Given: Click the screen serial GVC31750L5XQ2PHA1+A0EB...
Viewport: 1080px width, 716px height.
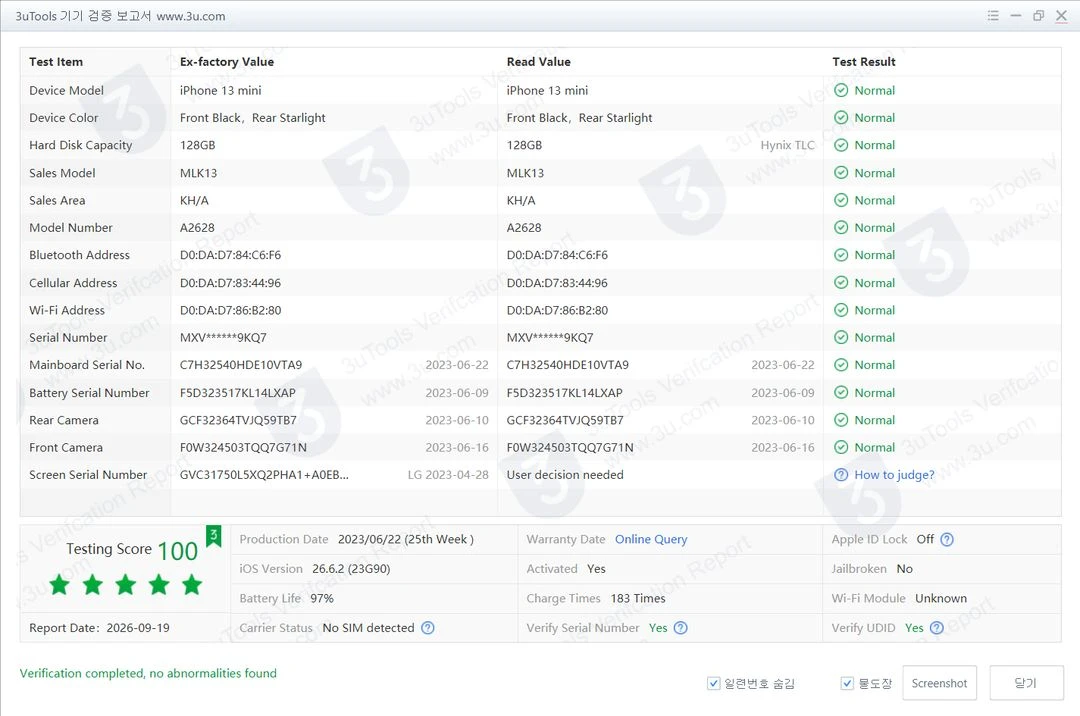Looking at the screenshot, I should (x=264, y=475).
